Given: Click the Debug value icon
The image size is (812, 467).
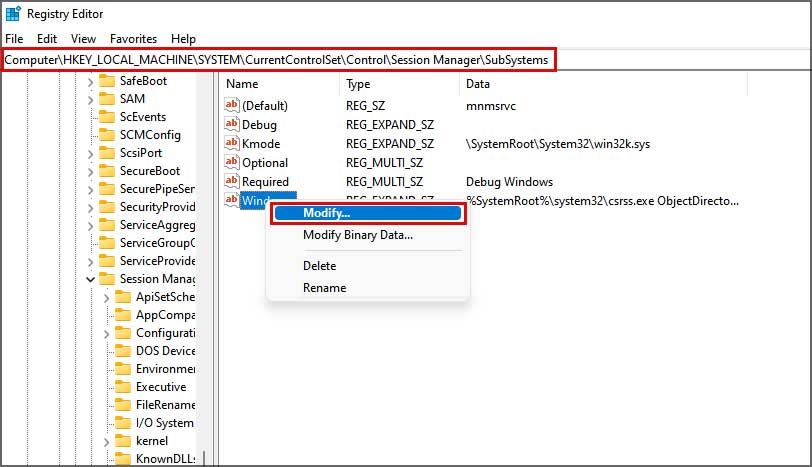Looking at the screenshot, I should (231, 124).
